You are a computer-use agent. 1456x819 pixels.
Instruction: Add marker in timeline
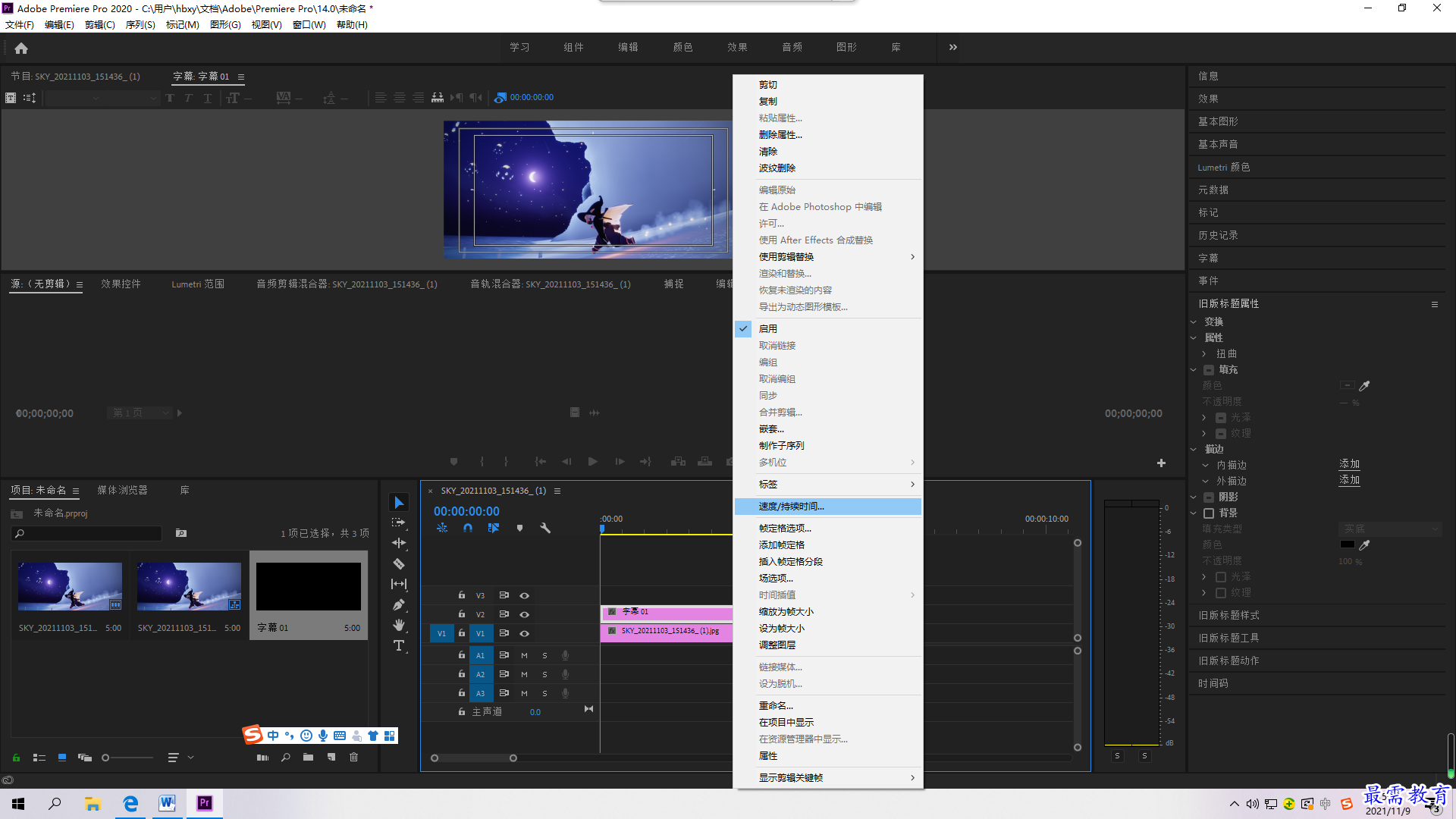(x=519, y=528)
